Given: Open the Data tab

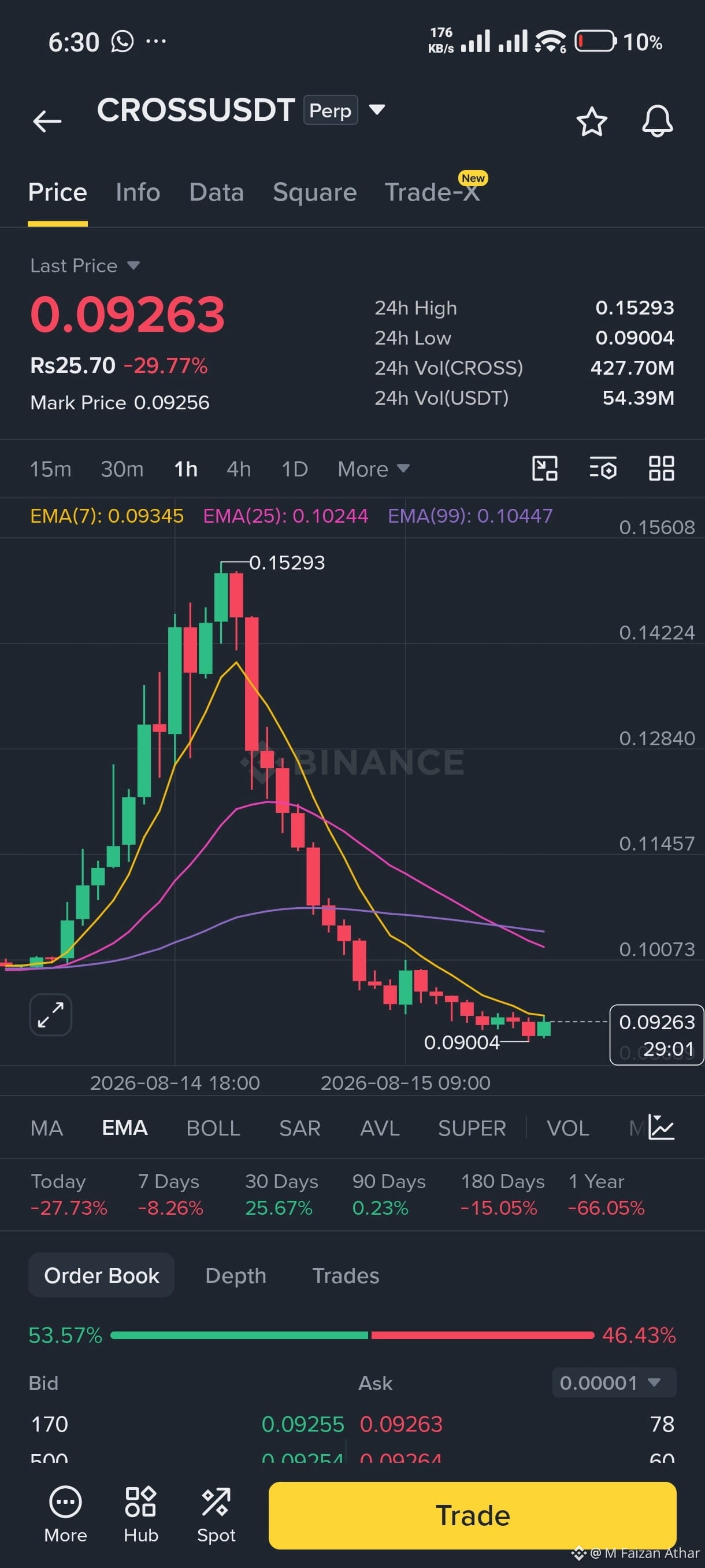Looking at the screenshot, I should pos(217,193).
